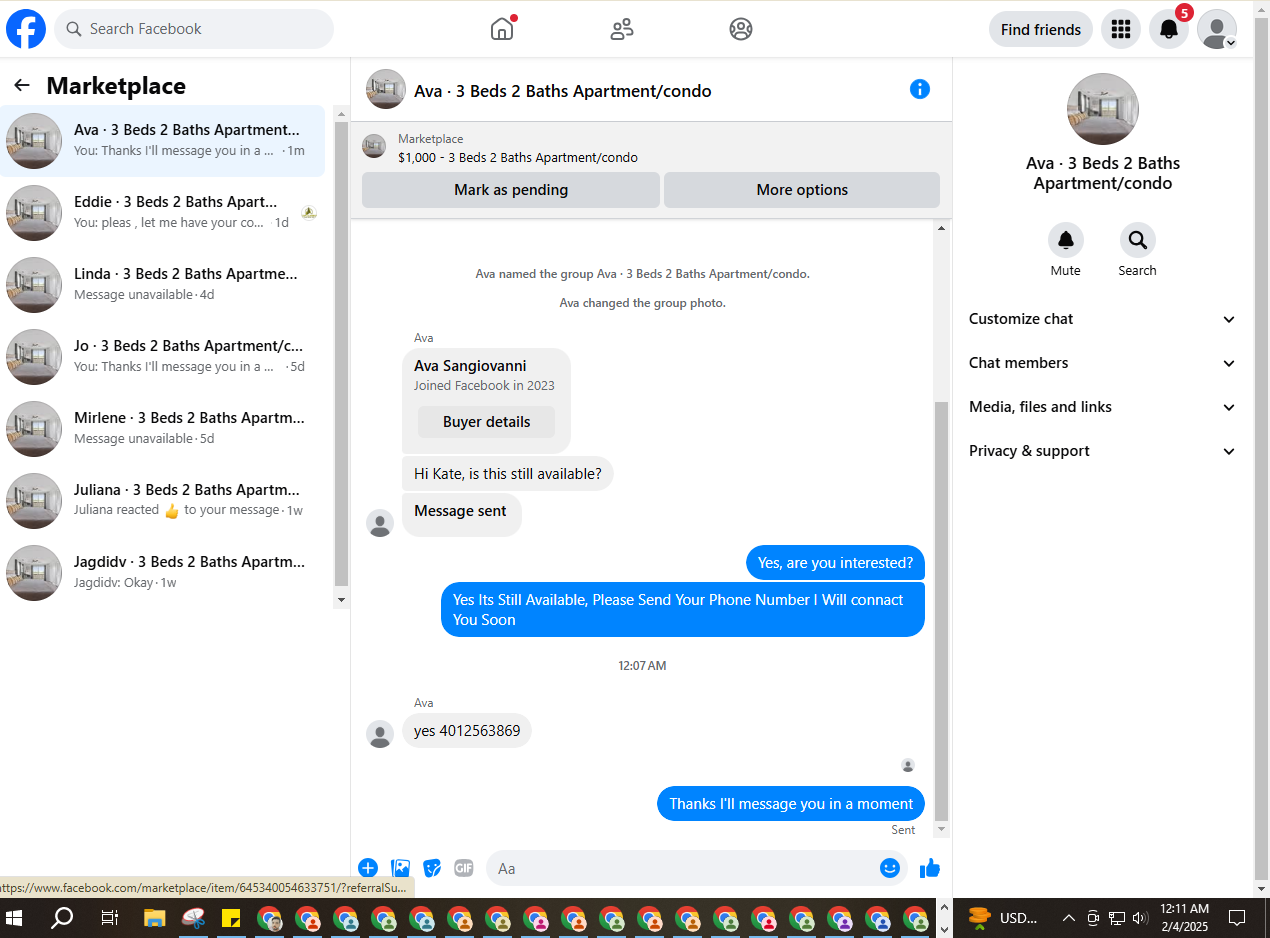Open the emoji picker in message box
Image resolution: width=1270 pixels, height=938 pixels.
click(890, 868)
